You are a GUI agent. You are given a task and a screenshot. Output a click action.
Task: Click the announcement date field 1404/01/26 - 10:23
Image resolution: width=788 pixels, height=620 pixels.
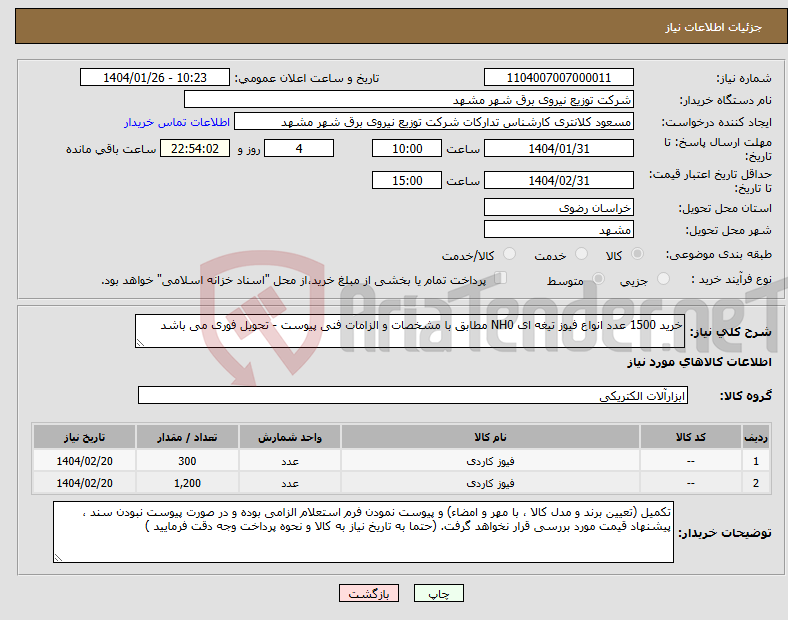155,77
